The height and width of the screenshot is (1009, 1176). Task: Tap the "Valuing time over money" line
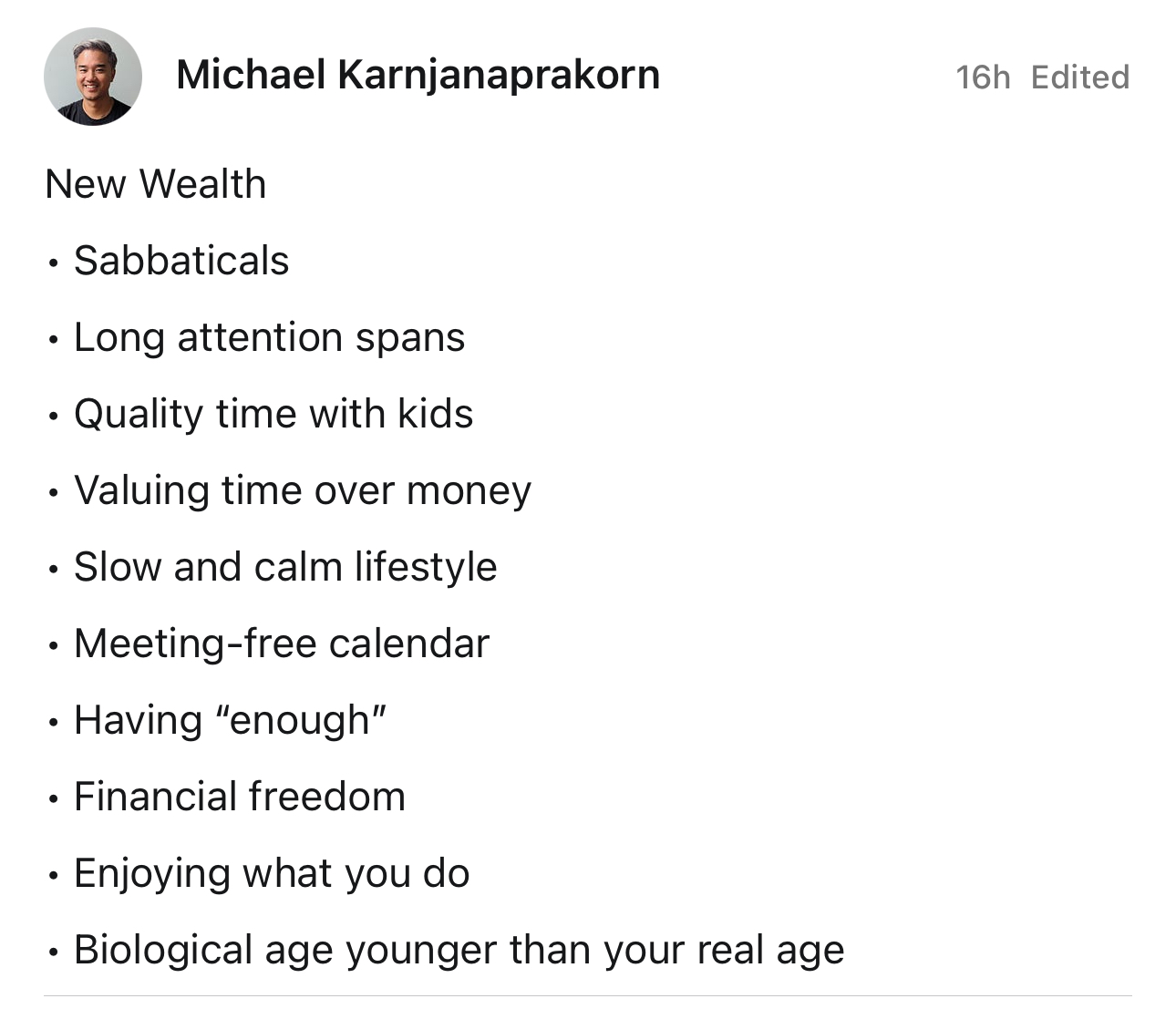click(303, 491)
